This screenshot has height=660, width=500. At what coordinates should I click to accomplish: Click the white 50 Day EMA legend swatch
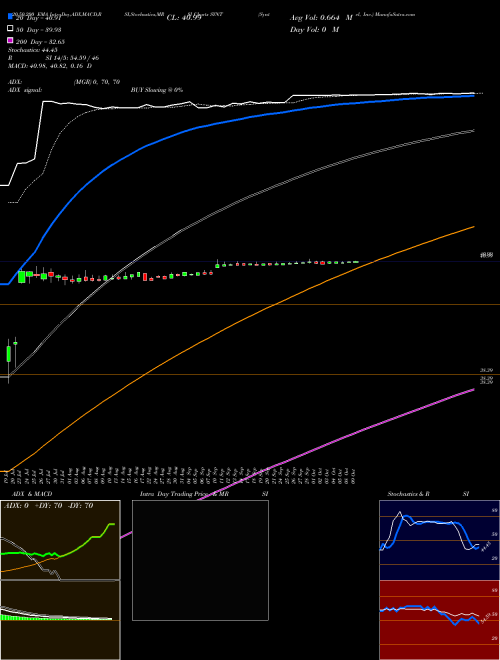tap(10, 29)
